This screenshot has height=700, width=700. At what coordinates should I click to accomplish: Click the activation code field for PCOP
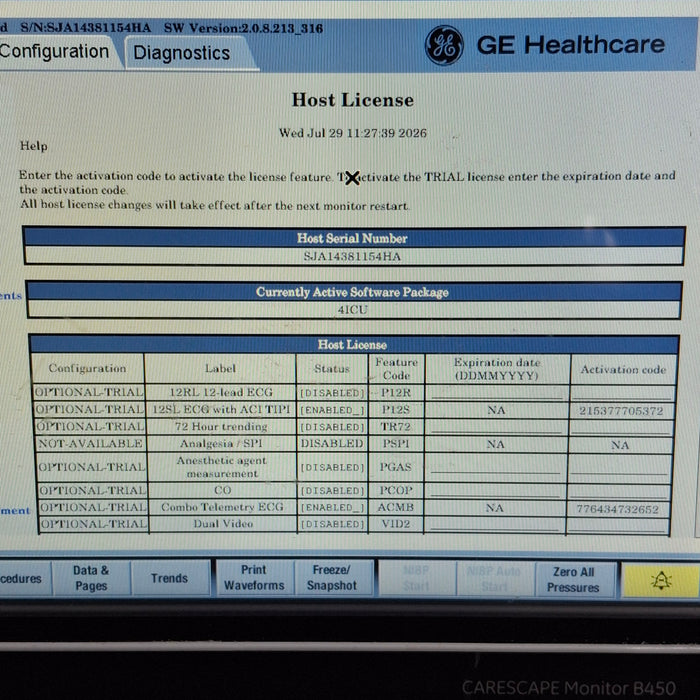[x=618, y=492]
